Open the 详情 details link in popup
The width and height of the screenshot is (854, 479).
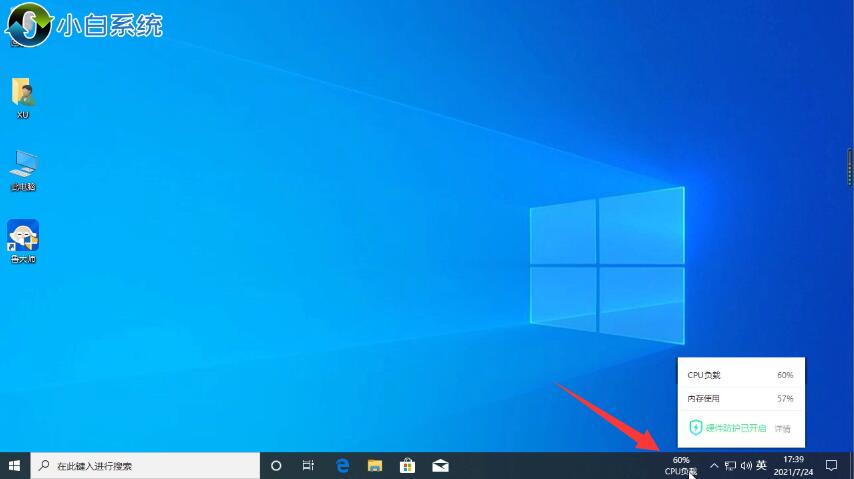(x=783, y=429)
